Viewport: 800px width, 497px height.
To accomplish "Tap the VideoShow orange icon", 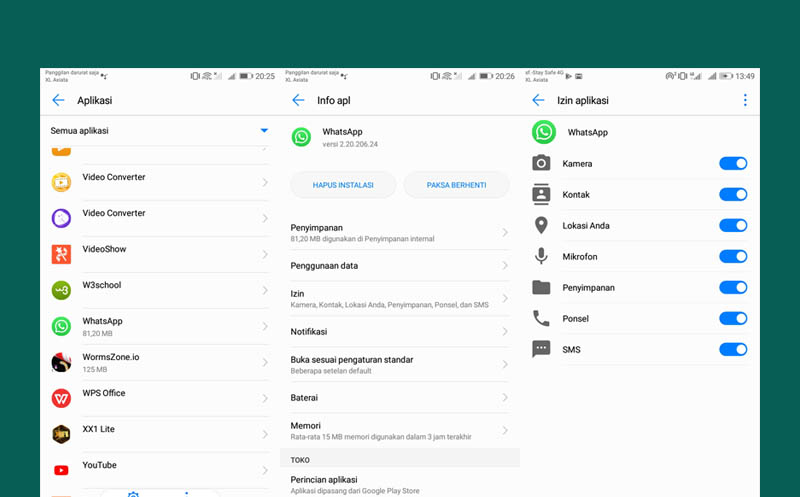I will 61,254.
